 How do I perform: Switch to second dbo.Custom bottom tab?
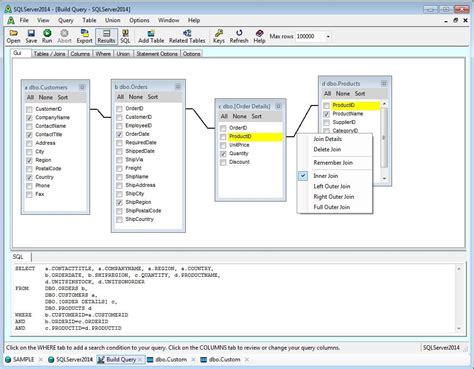coord(221,359)
